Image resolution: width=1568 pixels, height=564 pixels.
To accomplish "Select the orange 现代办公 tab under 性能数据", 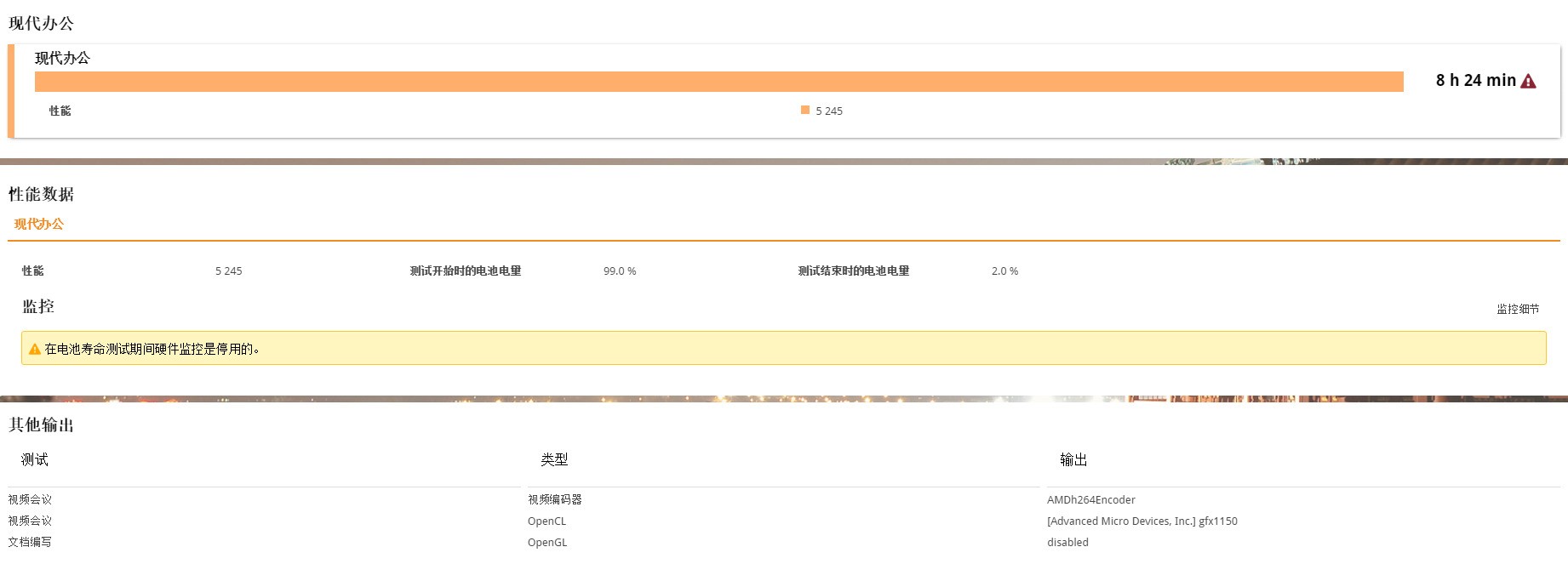I will coord(38,224).
